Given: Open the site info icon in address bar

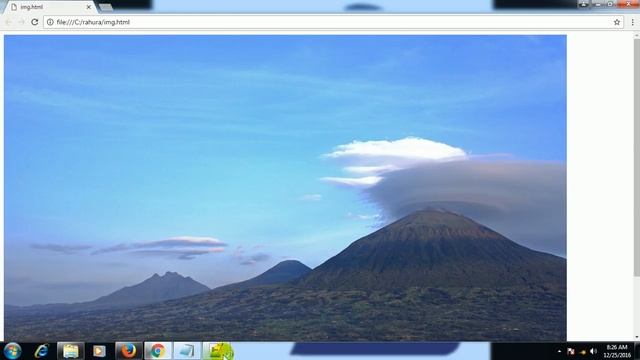Looking at the screenshot, I should pos(50,22).
